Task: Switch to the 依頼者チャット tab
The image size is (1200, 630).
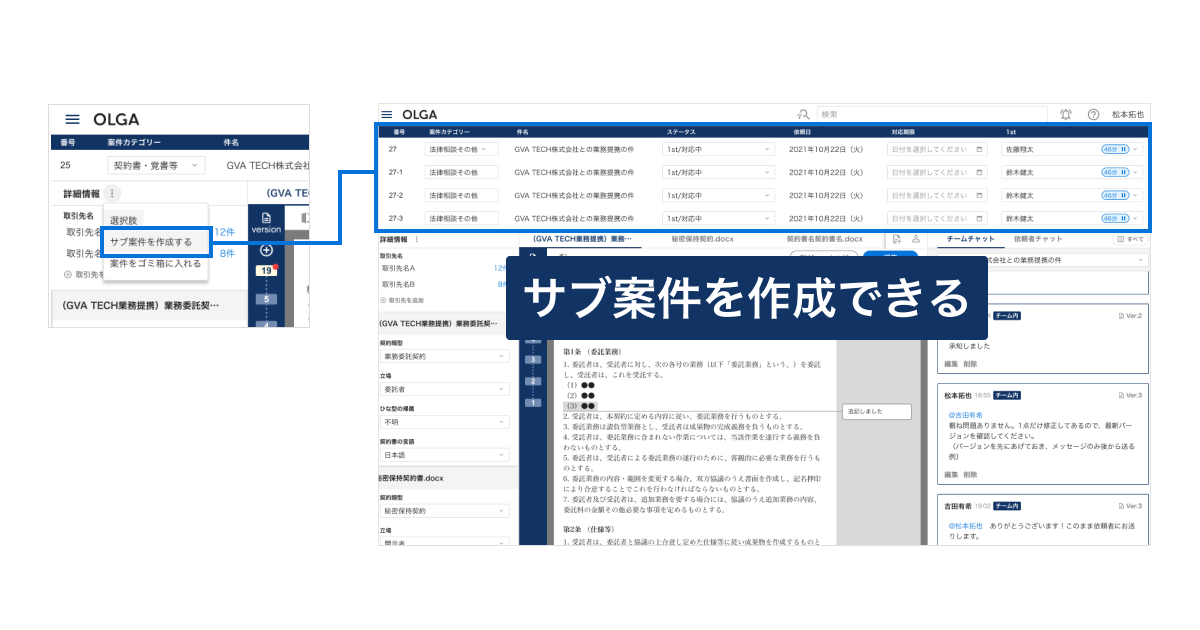Action: 1037,240
